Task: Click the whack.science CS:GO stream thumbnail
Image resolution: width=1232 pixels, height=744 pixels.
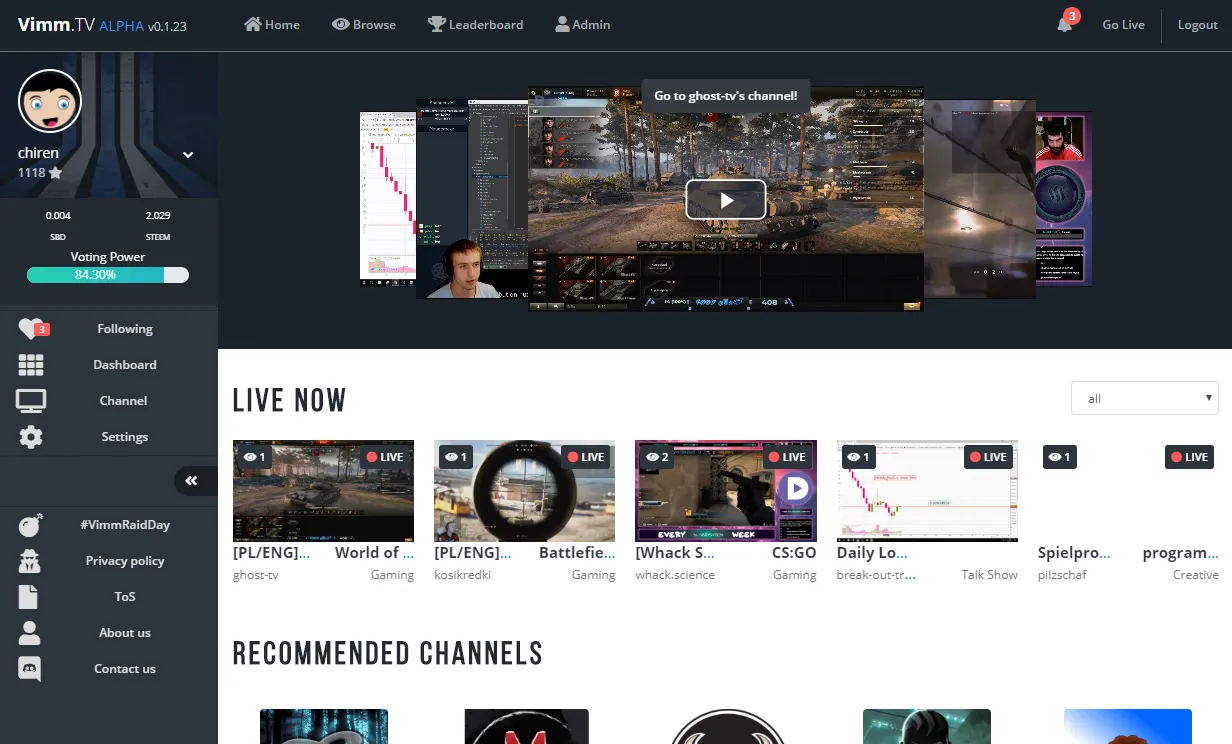Action: coord(726,491)
